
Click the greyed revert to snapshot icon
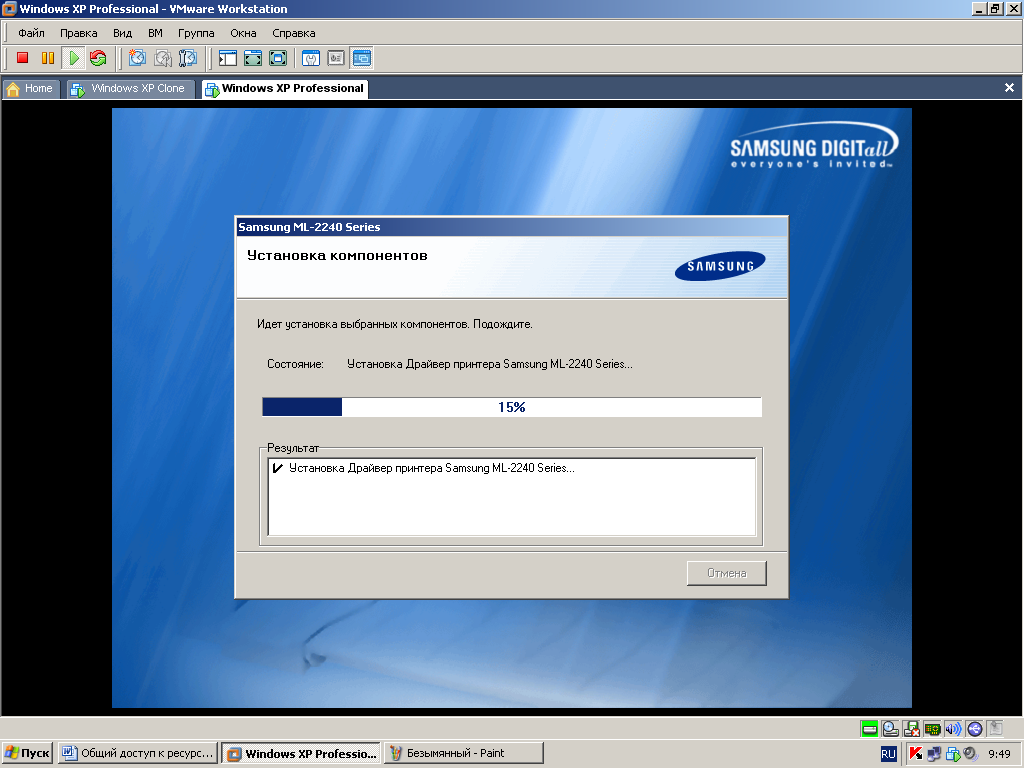pos(163,58)
